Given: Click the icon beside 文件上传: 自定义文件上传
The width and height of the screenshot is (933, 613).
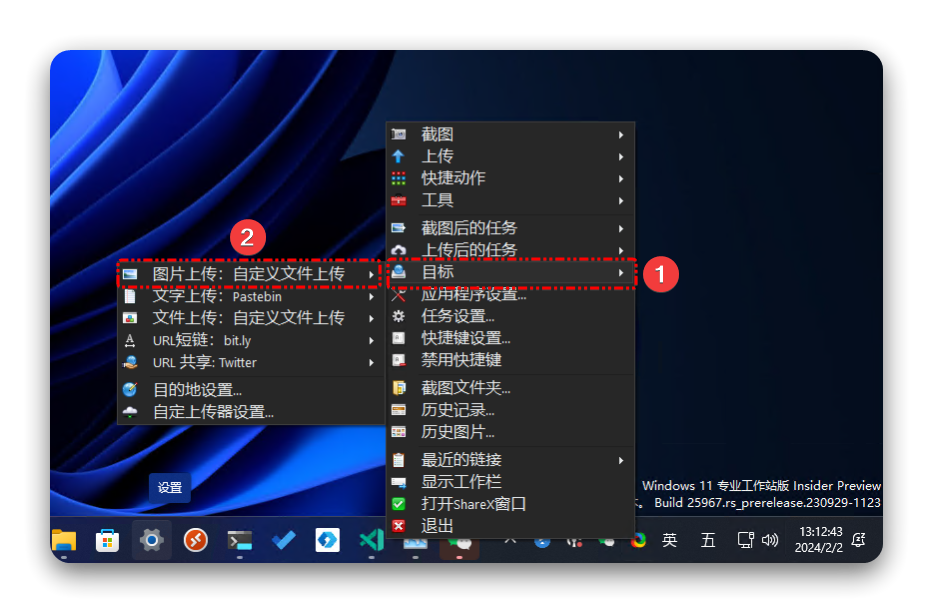Looking at the screenshot, I should pyautogui.click(x=130, y=318).
